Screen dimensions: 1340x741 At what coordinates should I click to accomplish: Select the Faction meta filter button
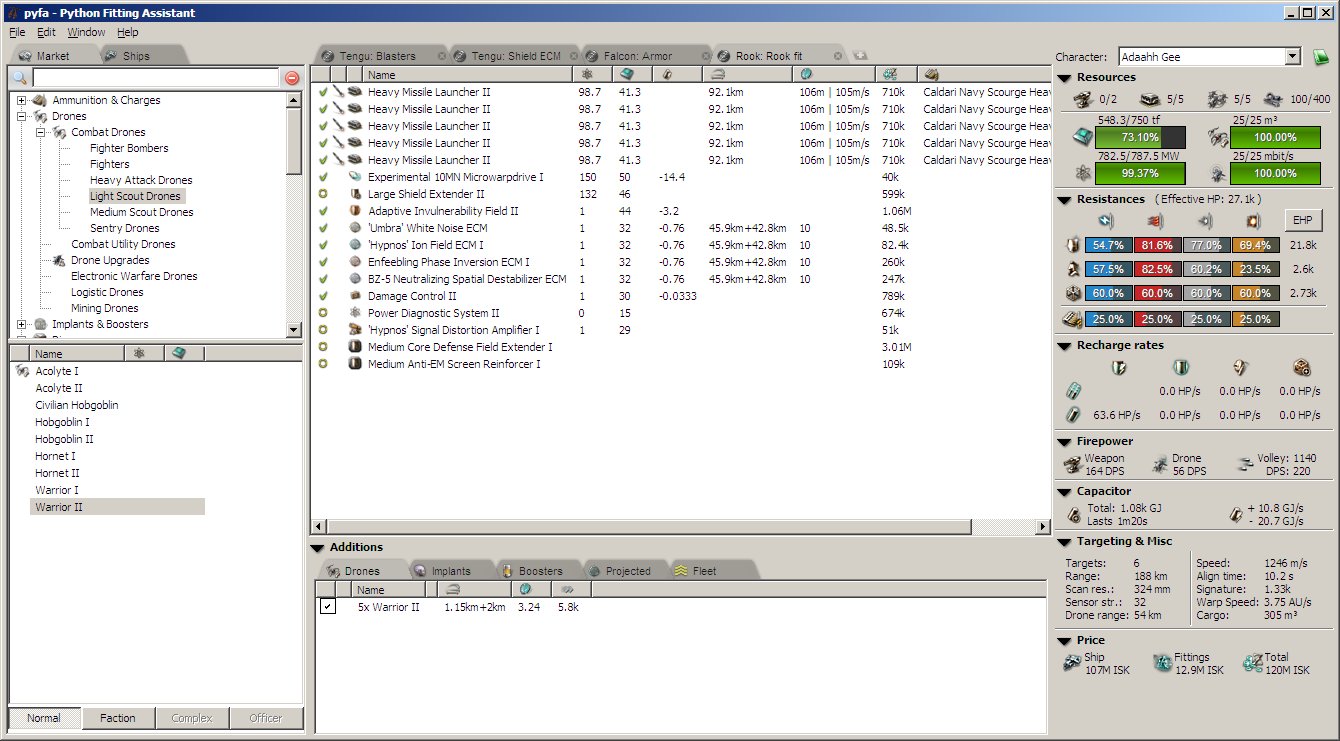coord(118,718)
